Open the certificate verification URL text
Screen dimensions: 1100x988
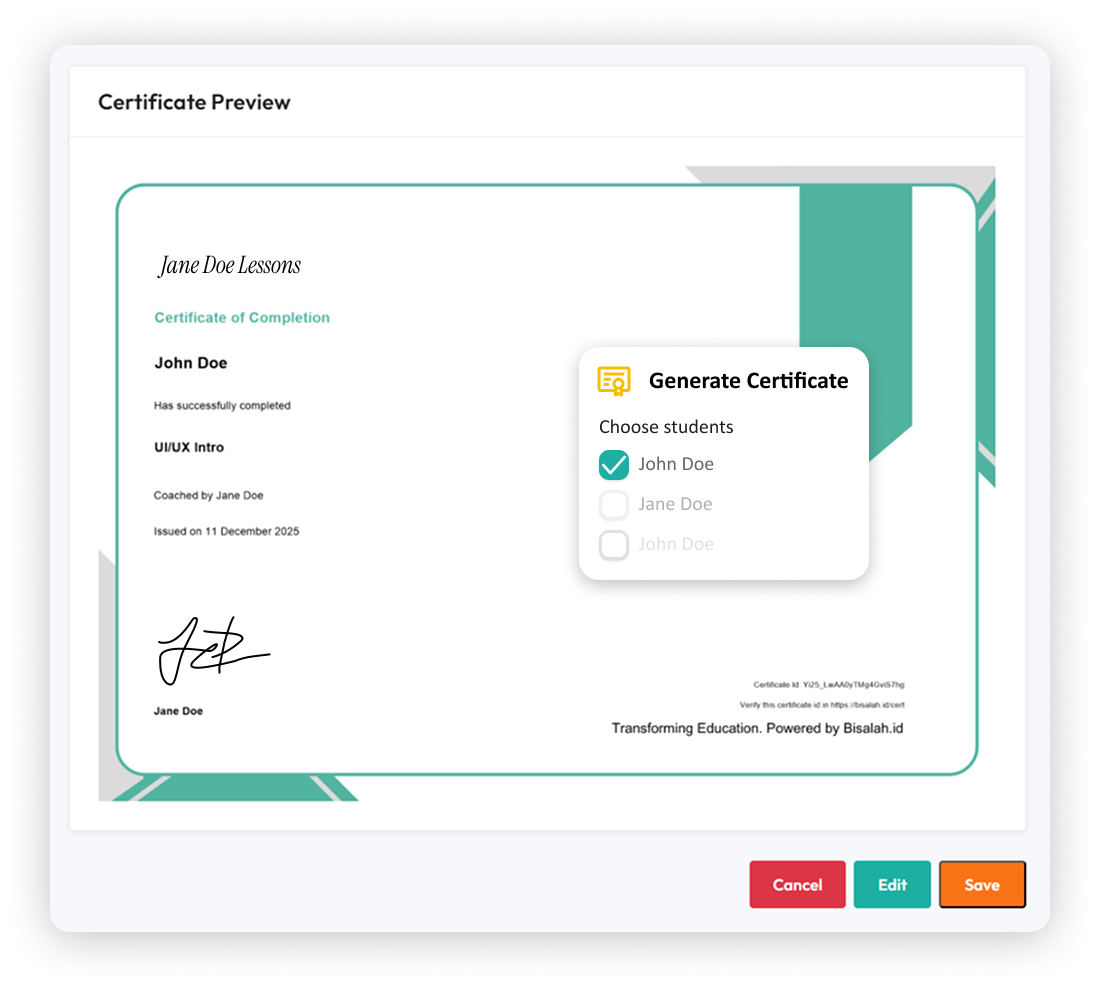click(x=829, y=705)
